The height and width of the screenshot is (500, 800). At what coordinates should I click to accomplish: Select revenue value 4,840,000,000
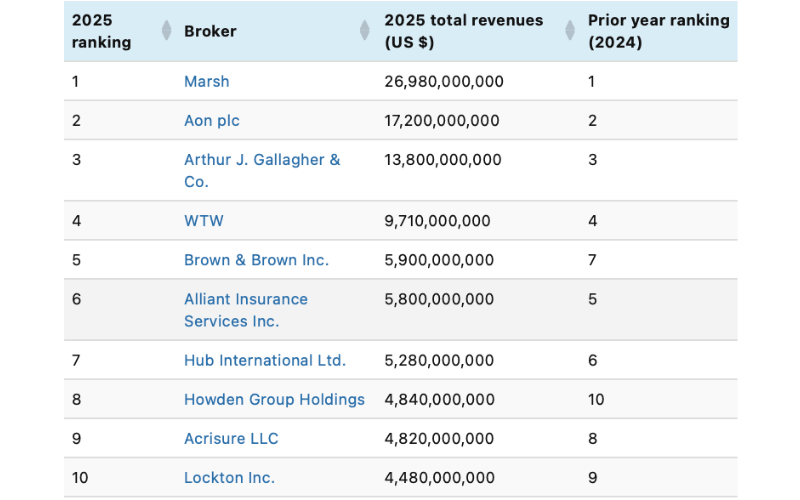[x=440, y=399]
